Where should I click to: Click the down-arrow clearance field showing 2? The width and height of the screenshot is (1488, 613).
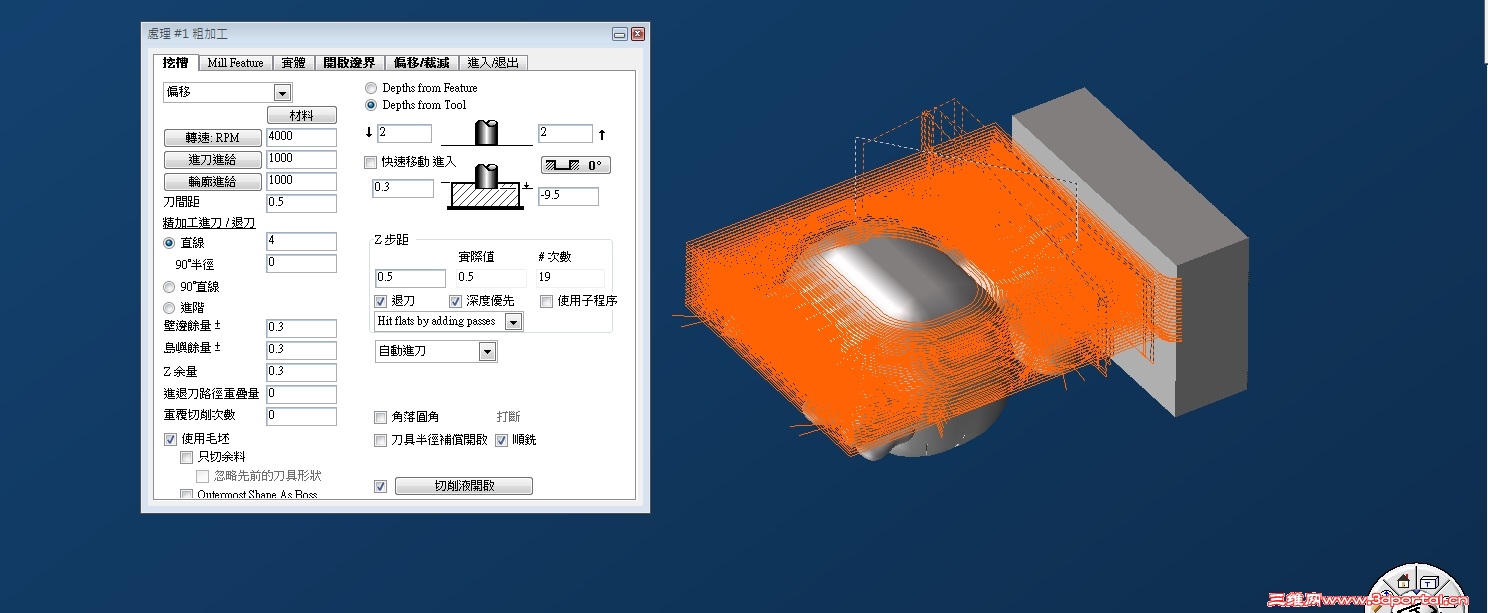pyautogui.click(x=404, y=134)
